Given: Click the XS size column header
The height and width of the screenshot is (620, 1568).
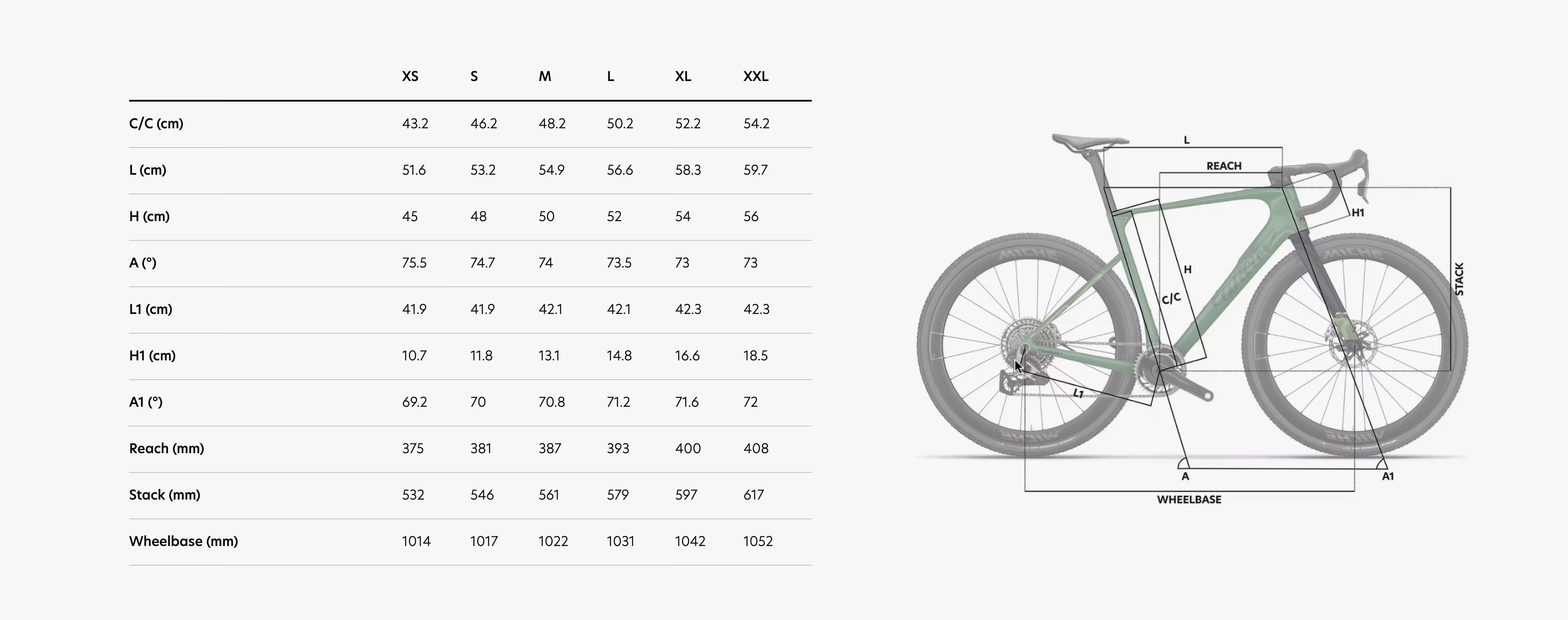Looking at the screenshot, I should tap(410, 77).
